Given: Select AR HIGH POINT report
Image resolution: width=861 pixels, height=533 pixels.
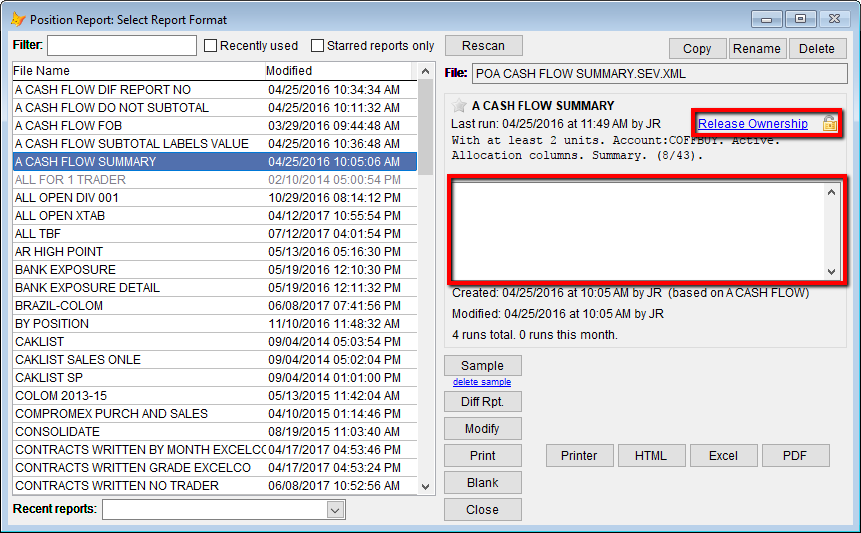Looking at the screenshot, I should [215, 252].
